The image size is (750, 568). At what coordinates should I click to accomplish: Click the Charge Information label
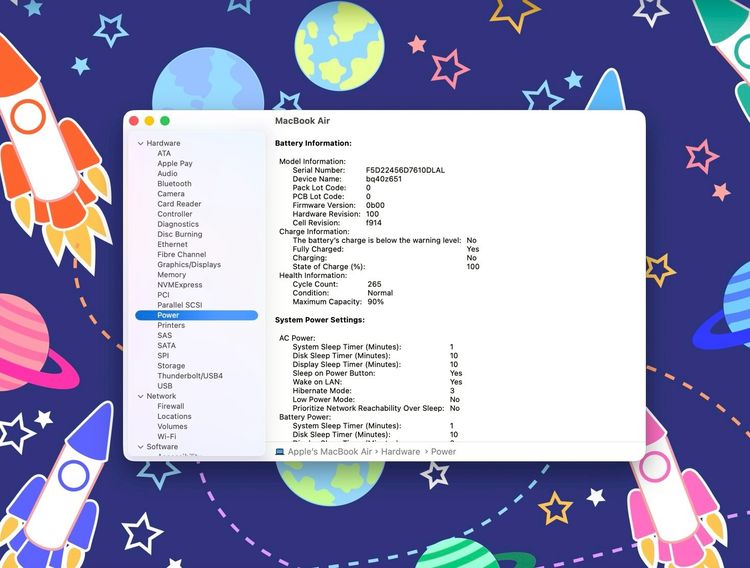coord(314,232)
